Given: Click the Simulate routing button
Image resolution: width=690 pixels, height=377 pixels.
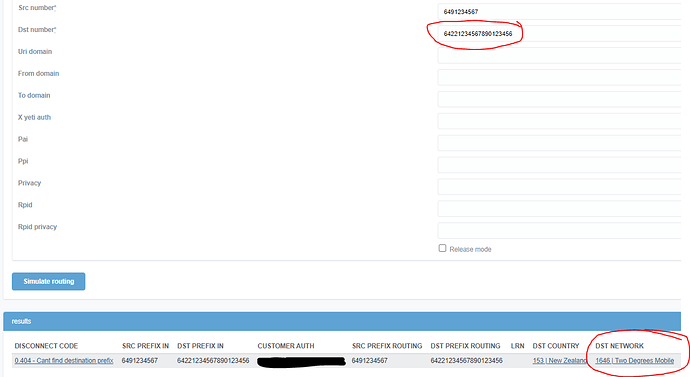Looking at the screenshot, I should (48, 282).
